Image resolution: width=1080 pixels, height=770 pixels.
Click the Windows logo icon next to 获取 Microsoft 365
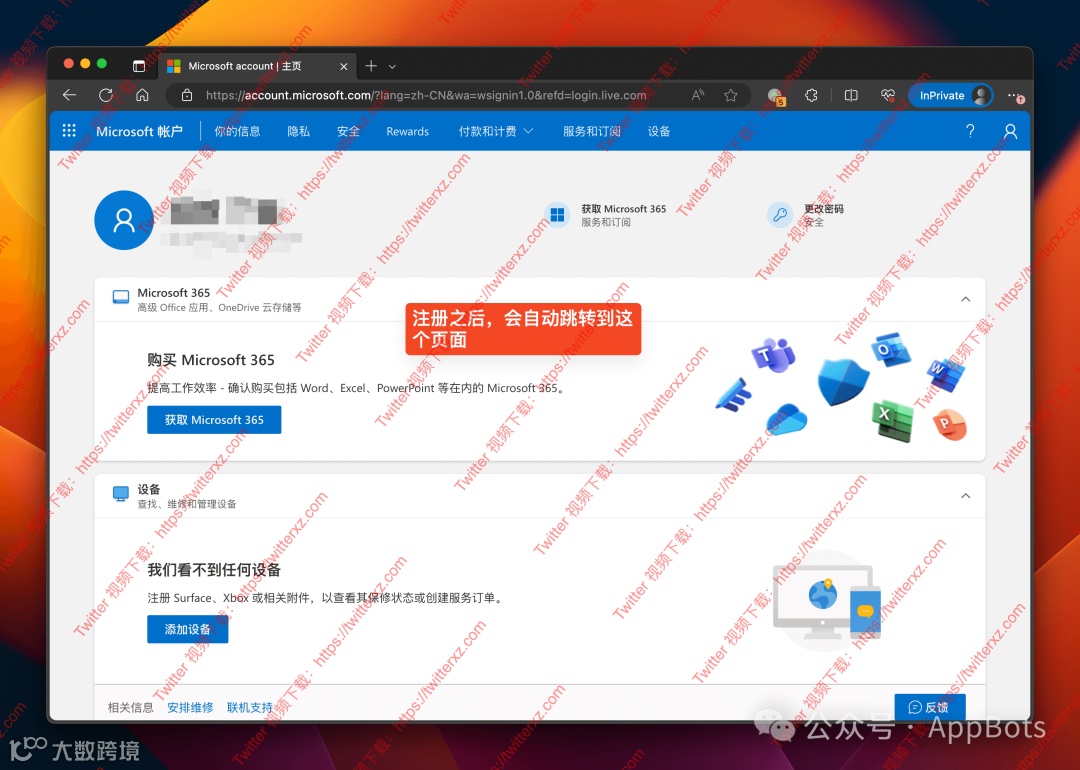click(557, 215)
